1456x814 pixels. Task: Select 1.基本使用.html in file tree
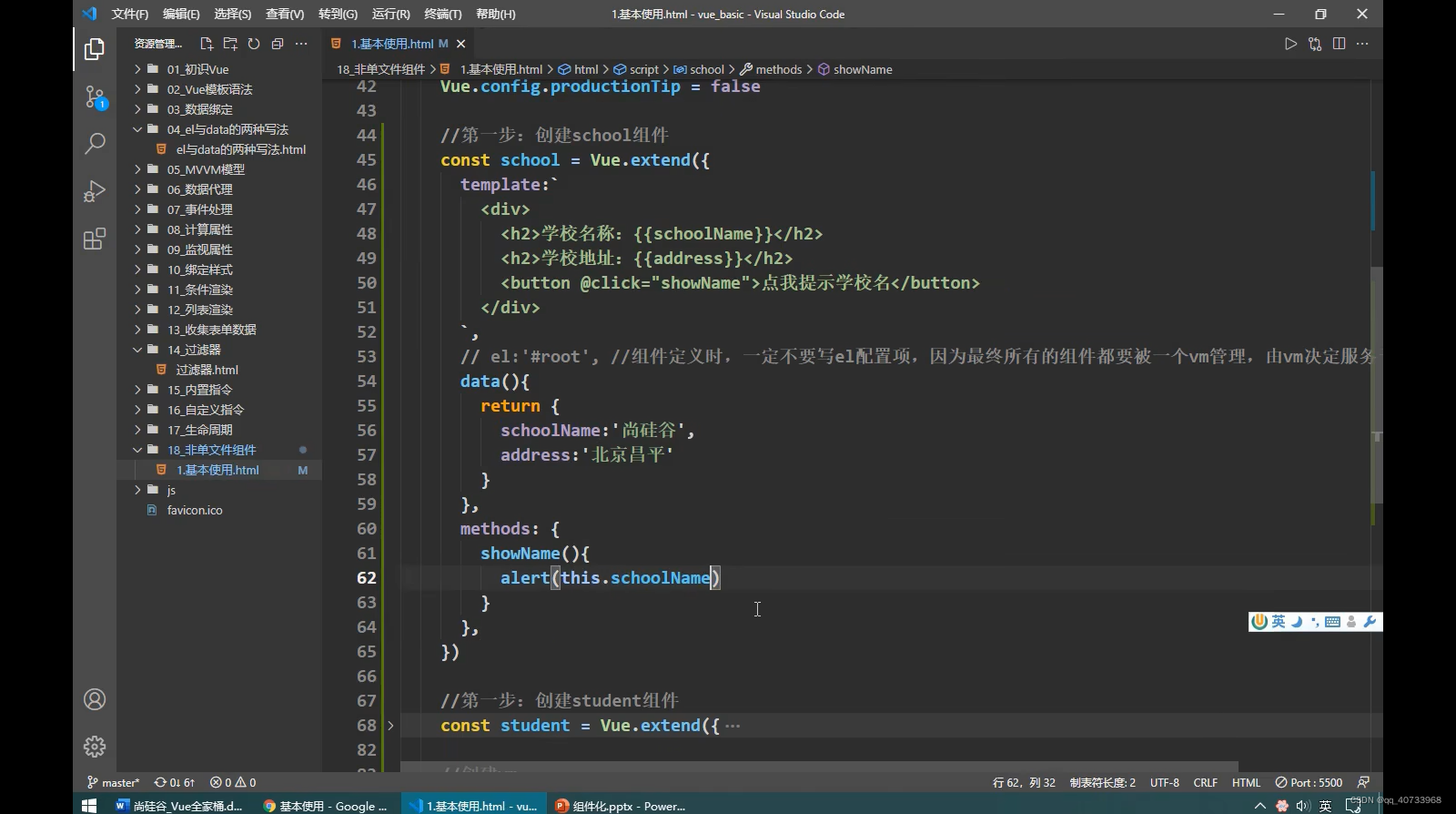coord(219,470)
